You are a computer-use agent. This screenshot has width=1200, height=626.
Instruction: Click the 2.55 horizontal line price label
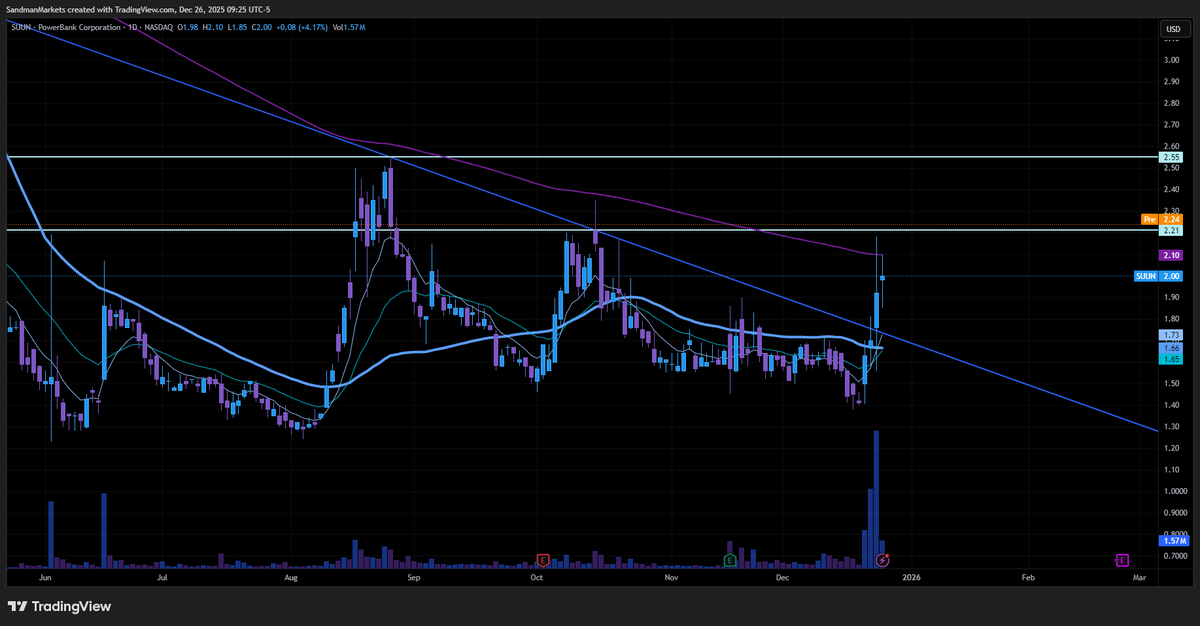click(x=1171, y=157)
